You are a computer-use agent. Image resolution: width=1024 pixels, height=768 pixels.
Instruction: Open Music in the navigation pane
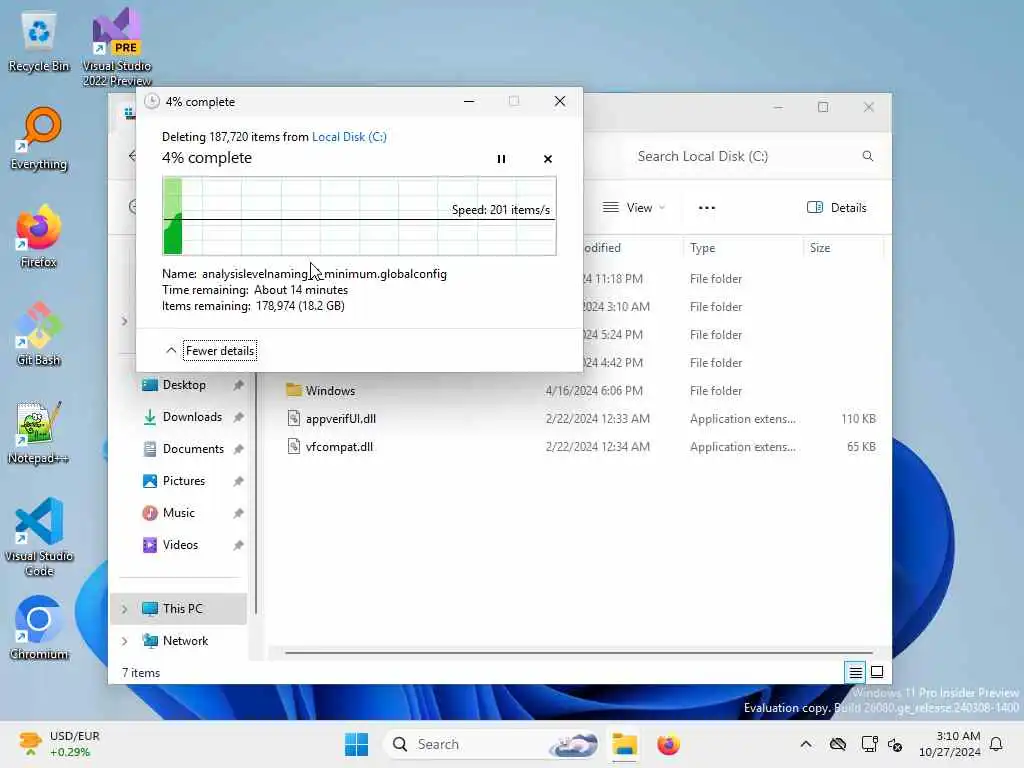178,513
